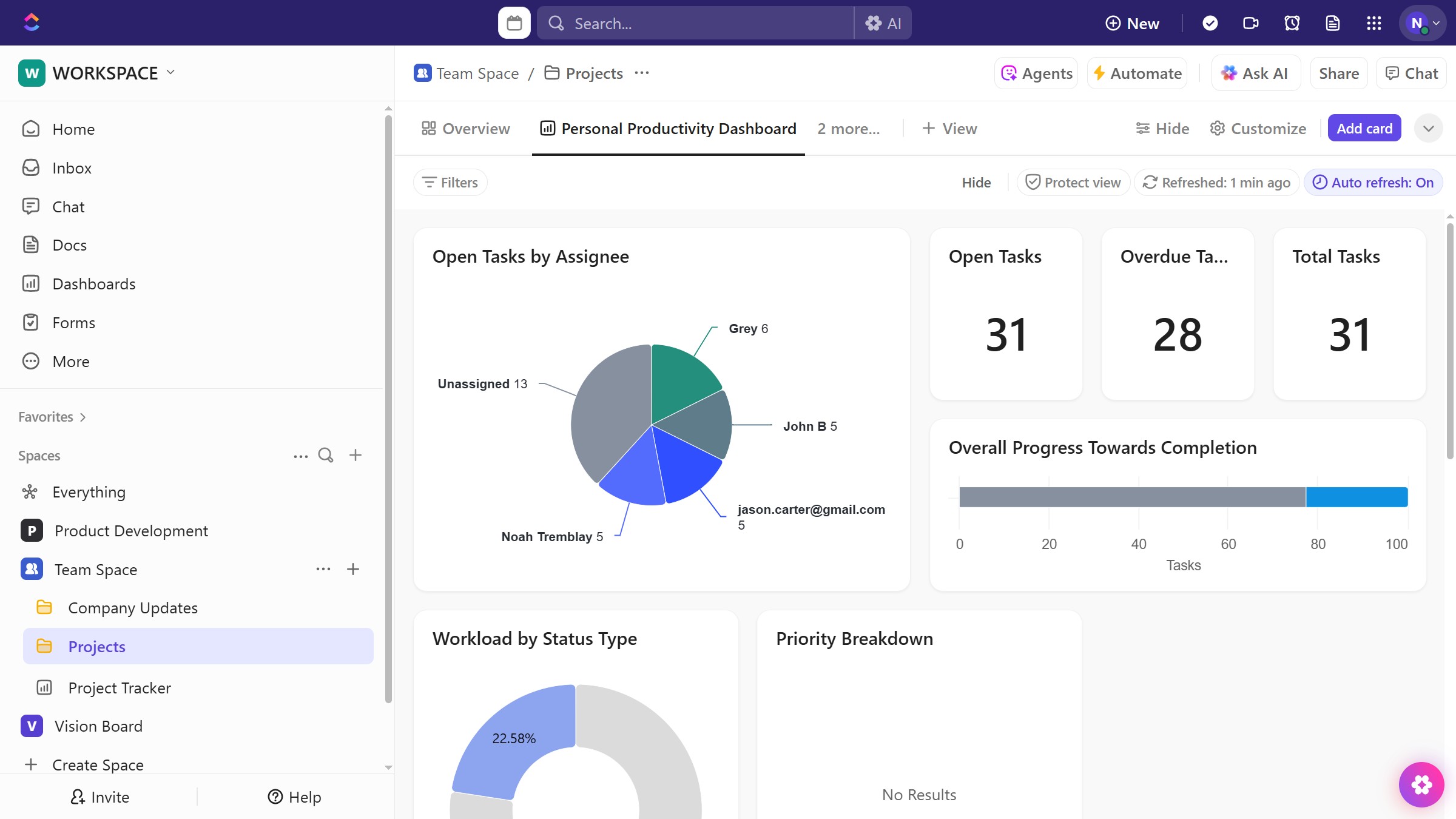This screenshot has height=819, width=1456.
Task: Start a video clip recording from top bar
Action: pos(1250,22)
